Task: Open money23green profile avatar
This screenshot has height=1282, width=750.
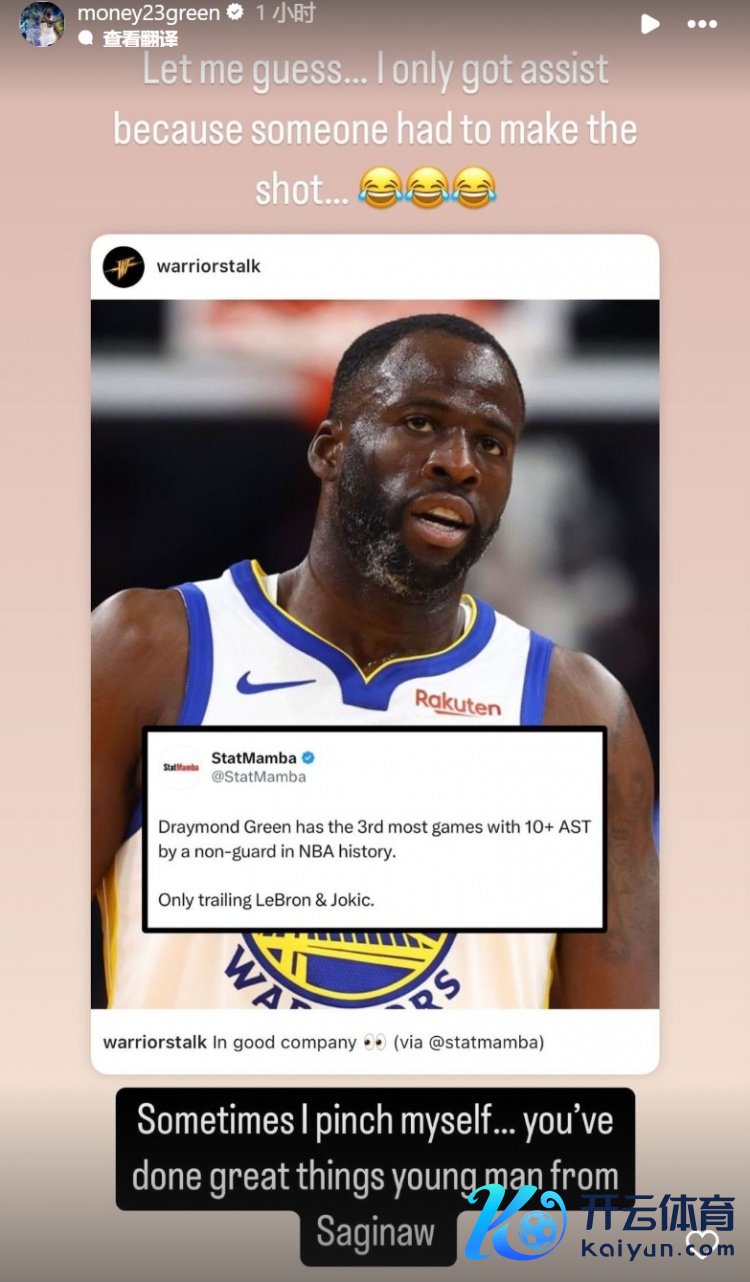Action: [x=42, y=23]
